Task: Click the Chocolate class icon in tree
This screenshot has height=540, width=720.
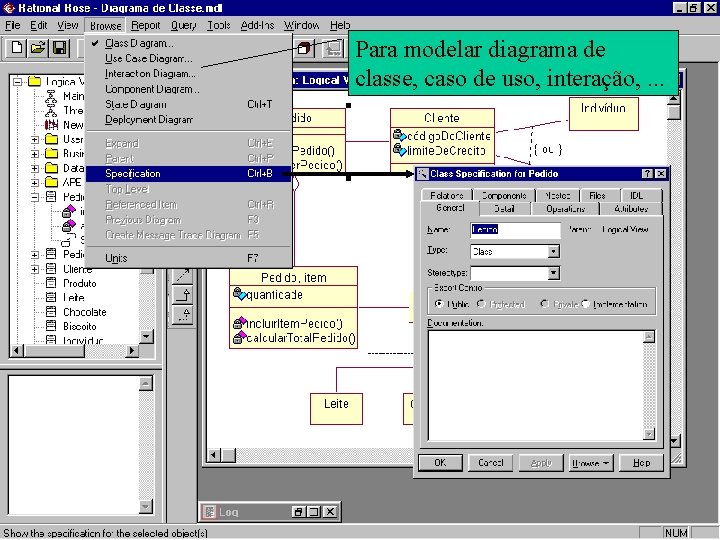Action: [51, 312]
